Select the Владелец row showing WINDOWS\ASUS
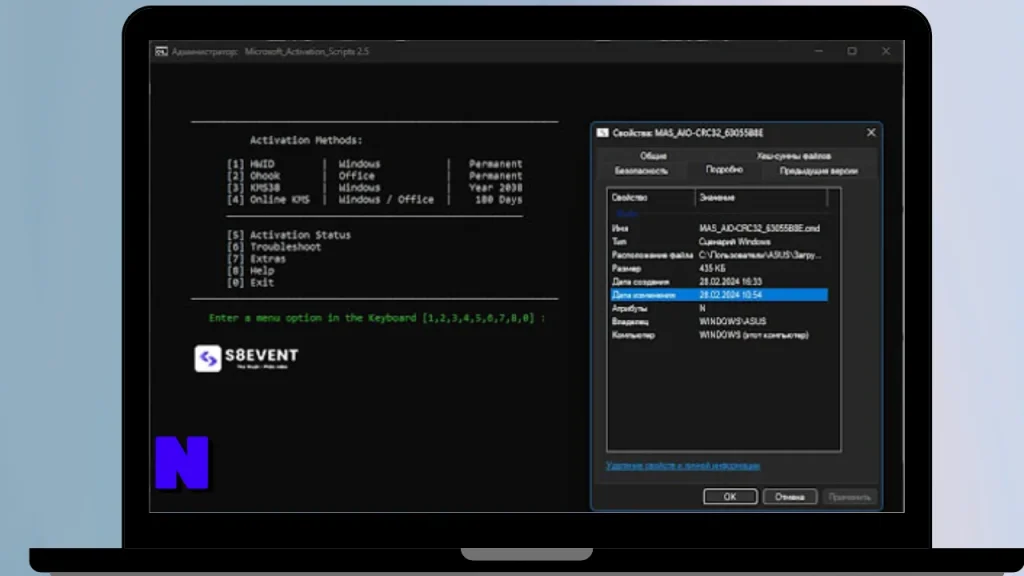The width and height of the screenshot is (1024, 576). click(x=718, y=322)
